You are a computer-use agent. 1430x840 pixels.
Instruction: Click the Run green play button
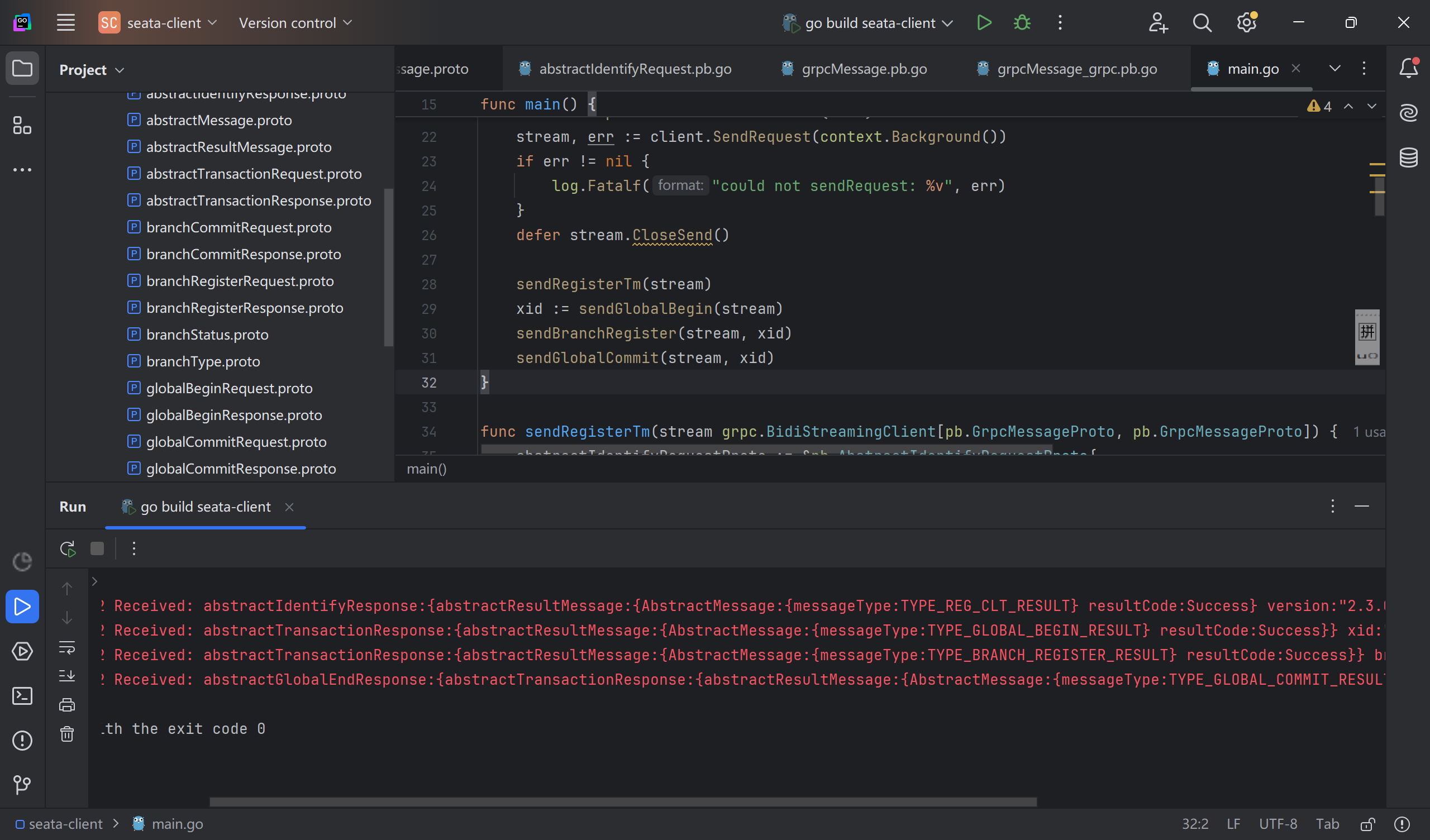984,23
